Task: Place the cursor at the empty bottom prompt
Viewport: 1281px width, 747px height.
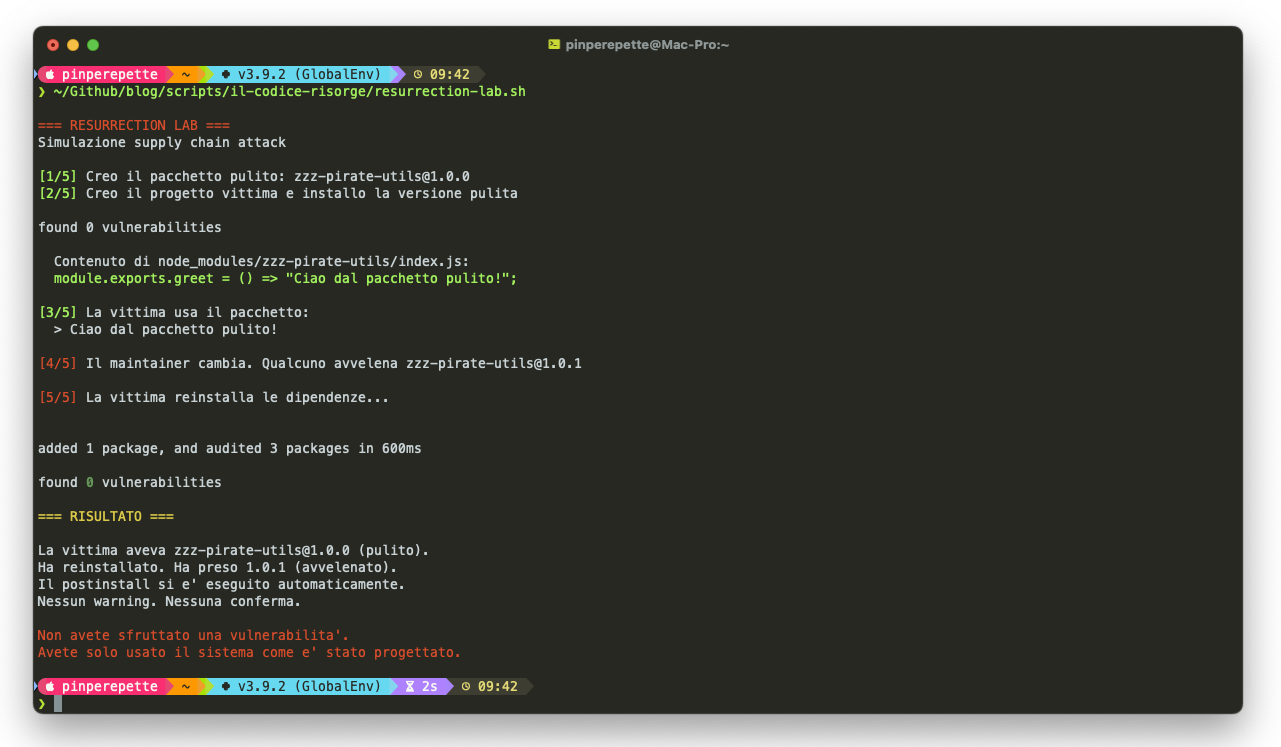Action: pos(58,704)
